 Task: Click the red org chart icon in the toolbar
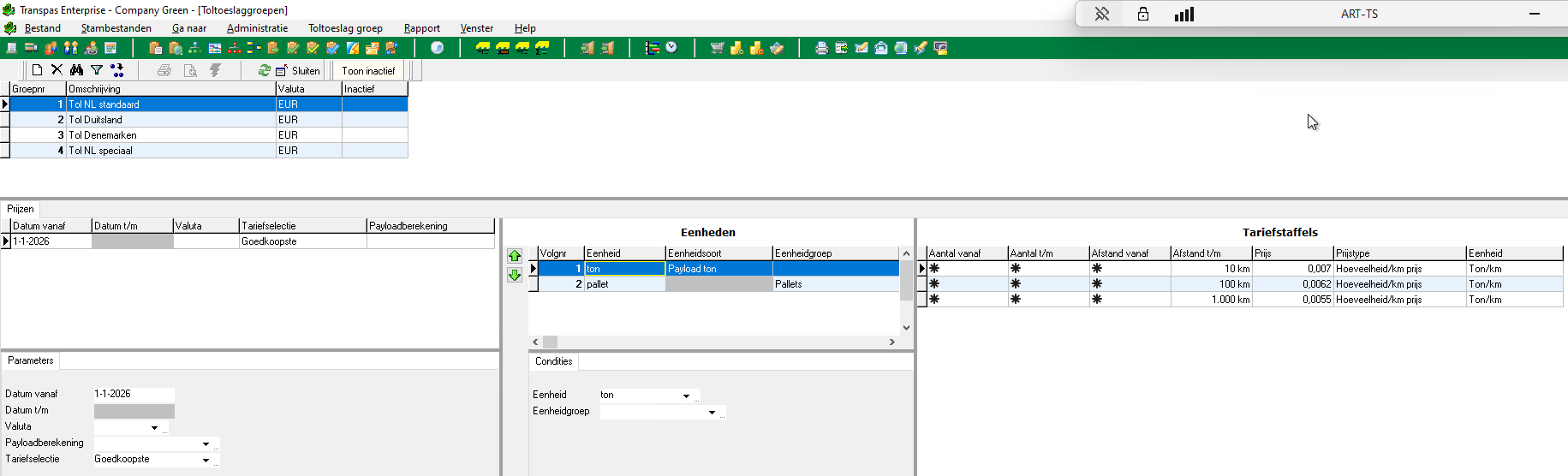[x=235, y=48]
